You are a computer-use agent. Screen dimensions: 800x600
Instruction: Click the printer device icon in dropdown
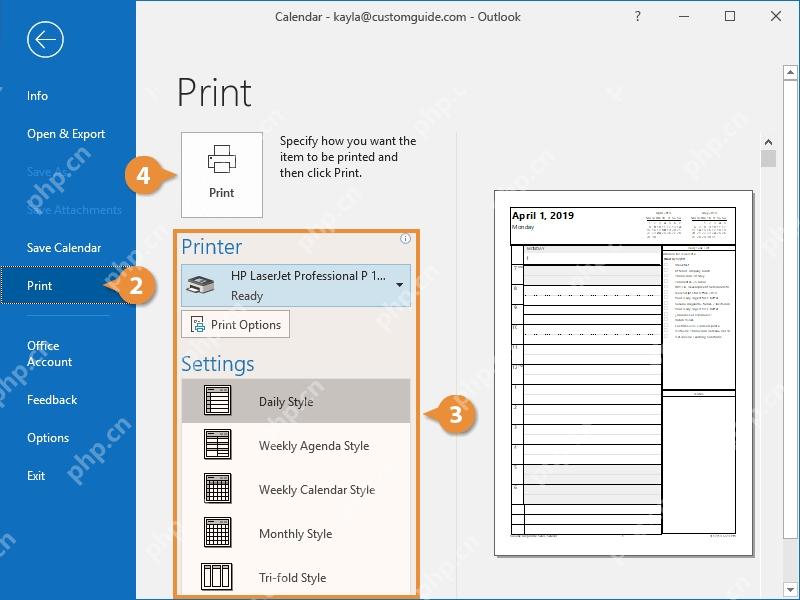click(x=201, y=285)
